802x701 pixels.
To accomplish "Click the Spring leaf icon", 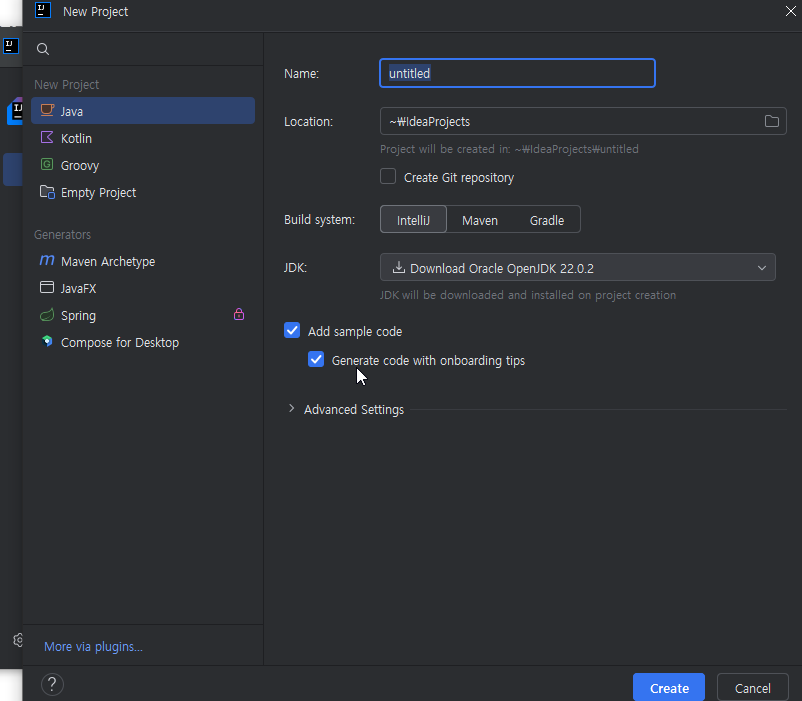I will [x=47, y=315].
